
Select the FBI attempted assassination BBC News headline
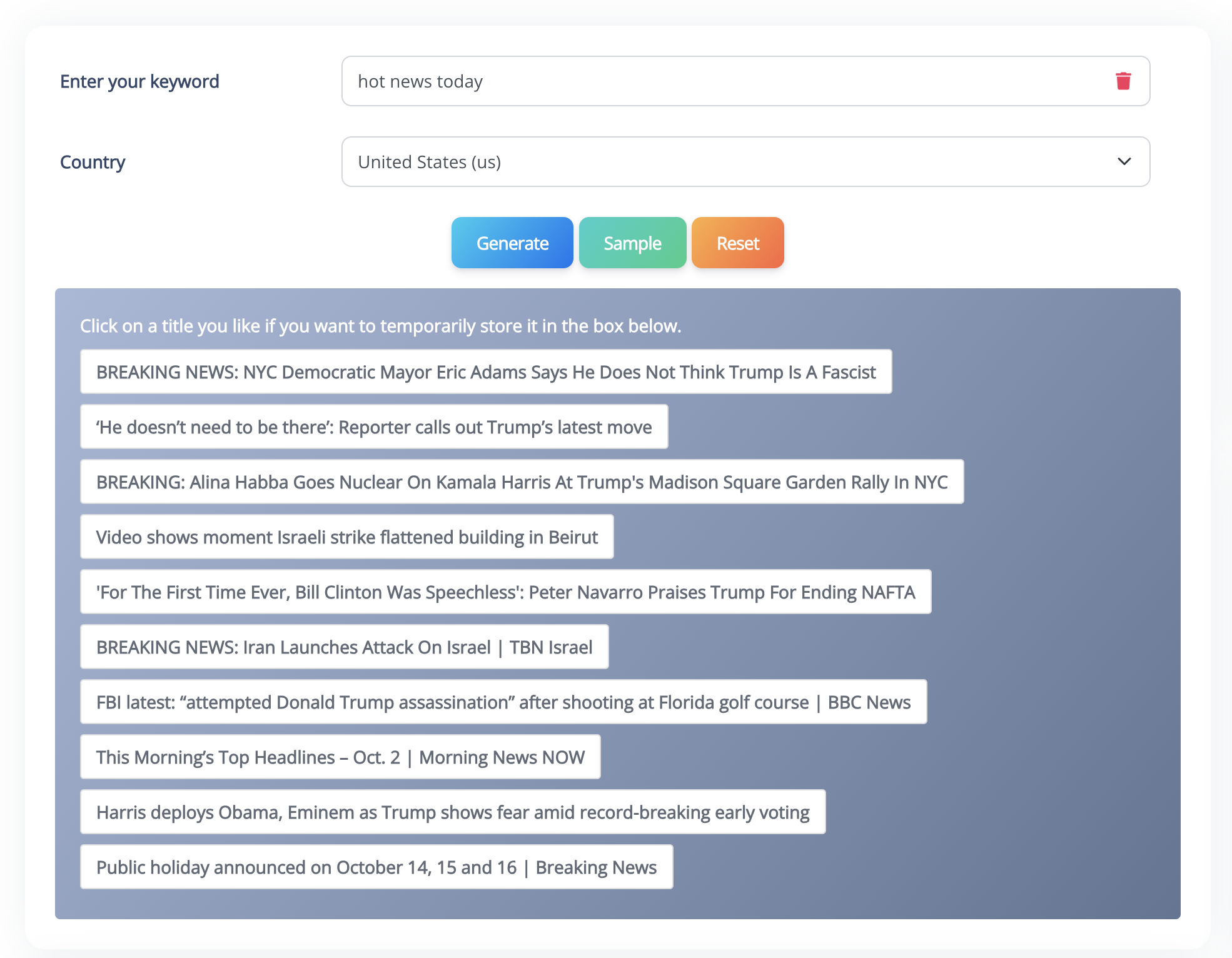(503, 702)
